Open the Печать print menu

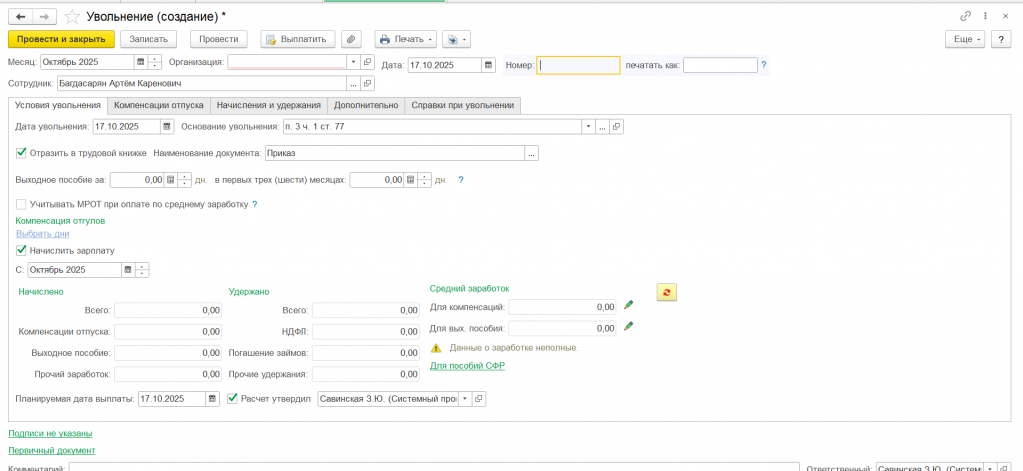tap(406, 39)
